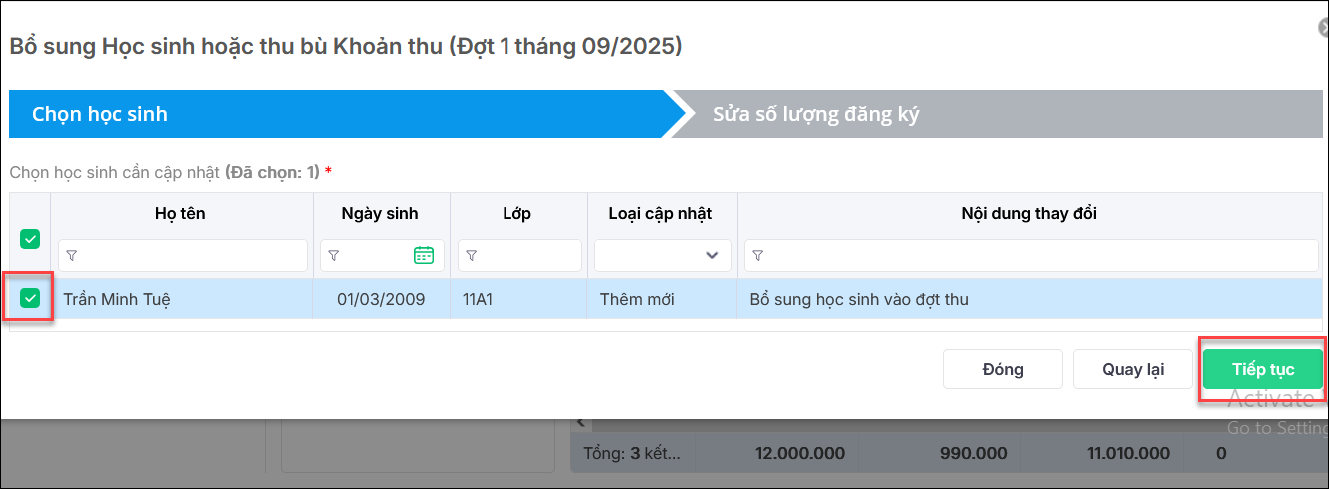Click the Đóng button

tap(1002, 369)
